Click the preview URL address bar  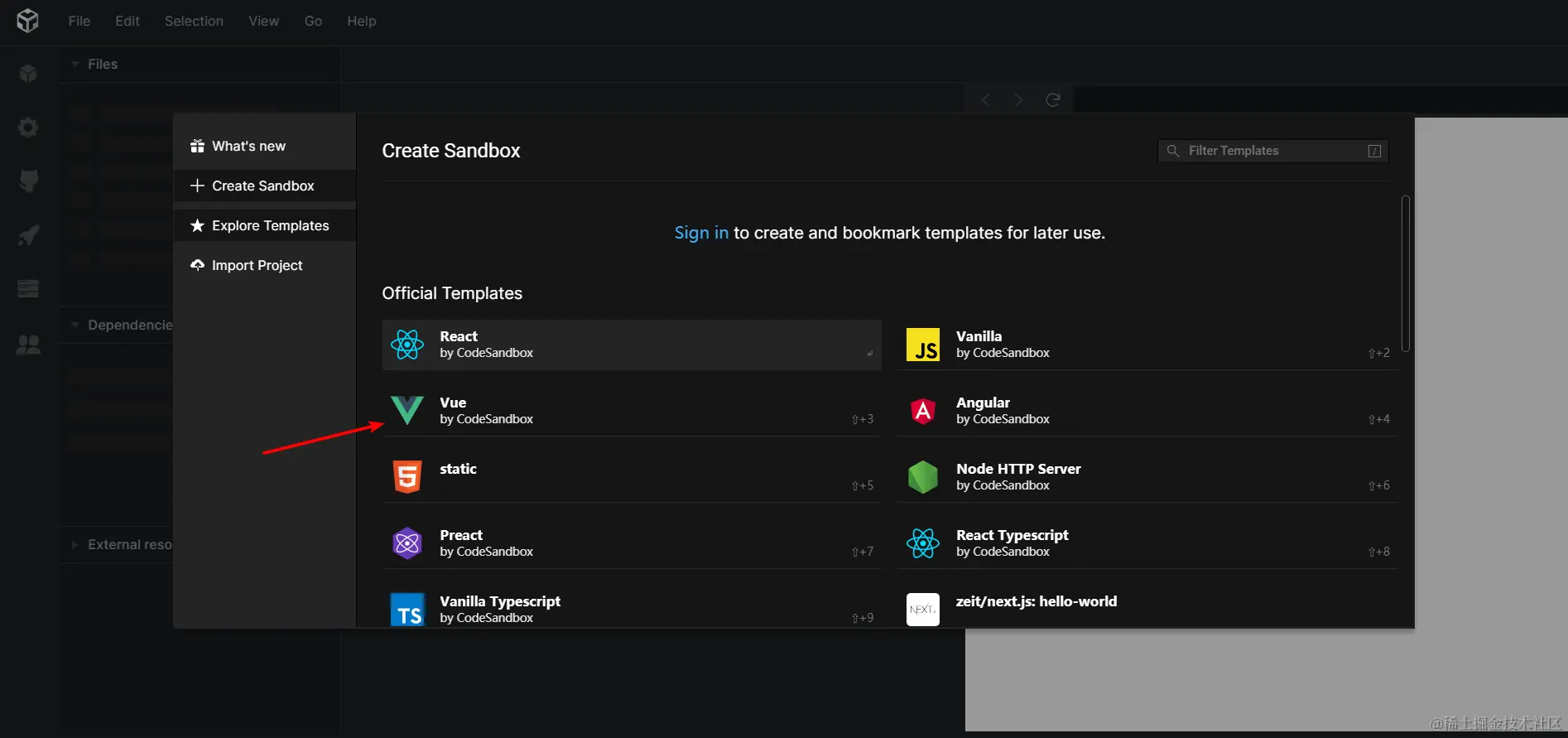[1320, 100]
